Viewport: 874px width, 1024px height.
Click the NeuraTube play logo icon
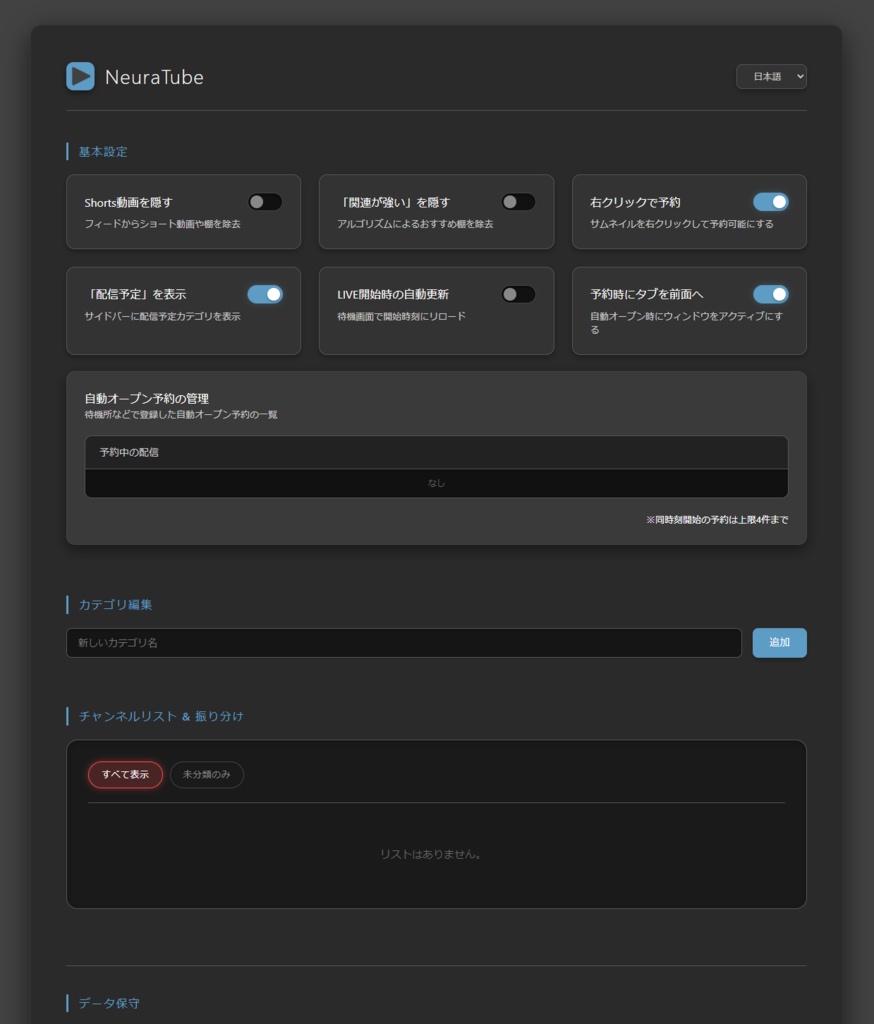(80, 76)
